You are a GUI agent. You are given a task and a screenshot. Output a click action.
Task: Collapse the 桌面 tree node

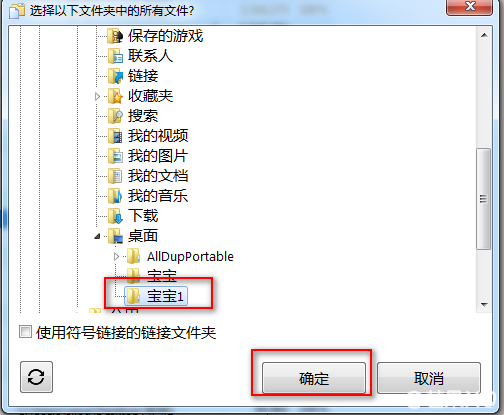tap(97, 236)
